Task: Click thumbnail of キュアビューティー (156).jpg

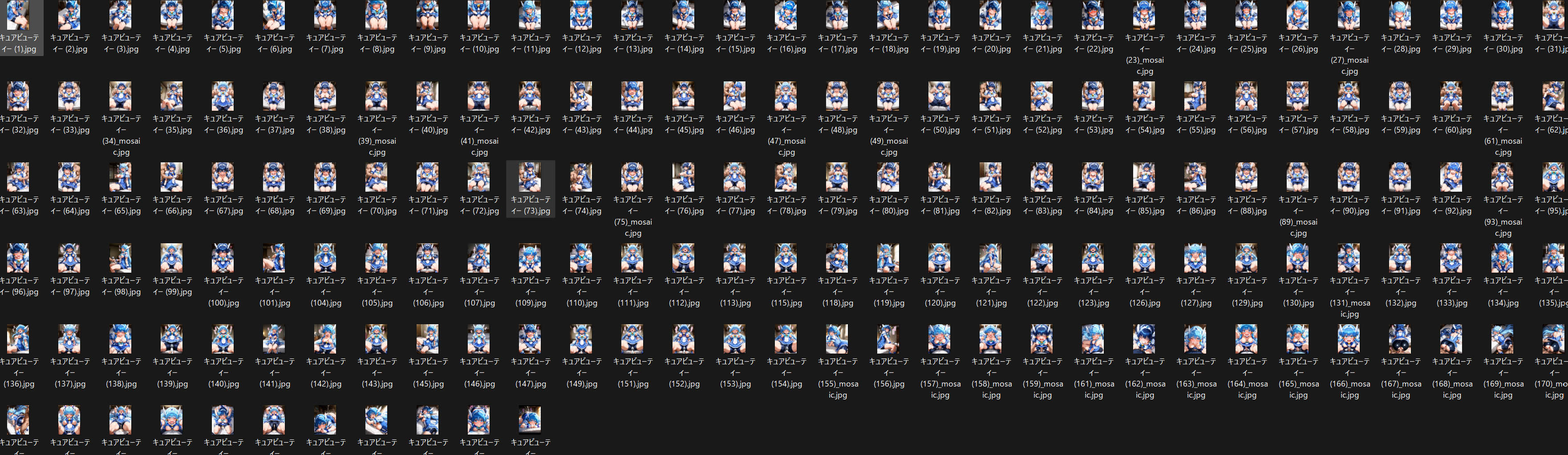Action: (887, 339)
